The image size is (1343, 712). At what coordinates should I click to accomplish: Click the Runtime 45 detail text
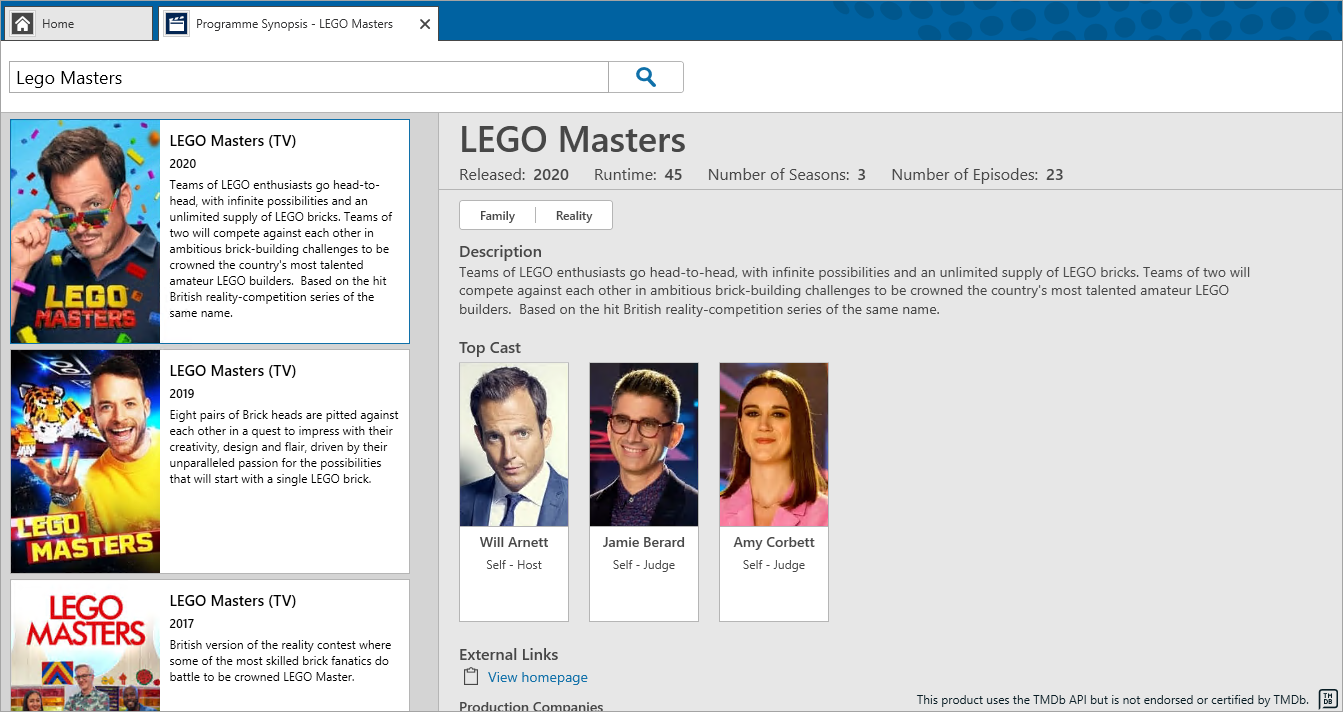pyautogui.click(x=638, y=175)
